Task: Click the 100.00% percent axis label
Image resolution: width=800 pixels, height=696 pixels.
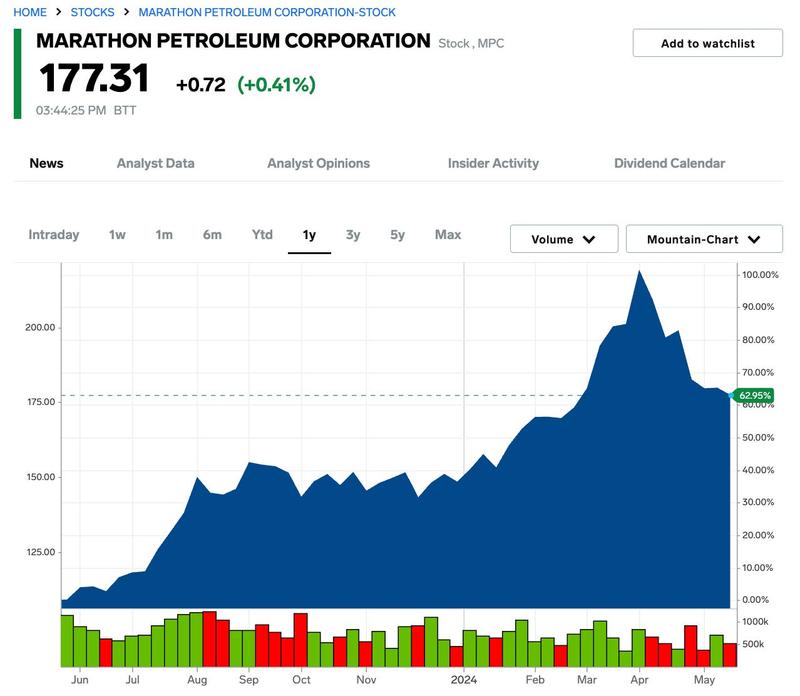Action: 760,275
